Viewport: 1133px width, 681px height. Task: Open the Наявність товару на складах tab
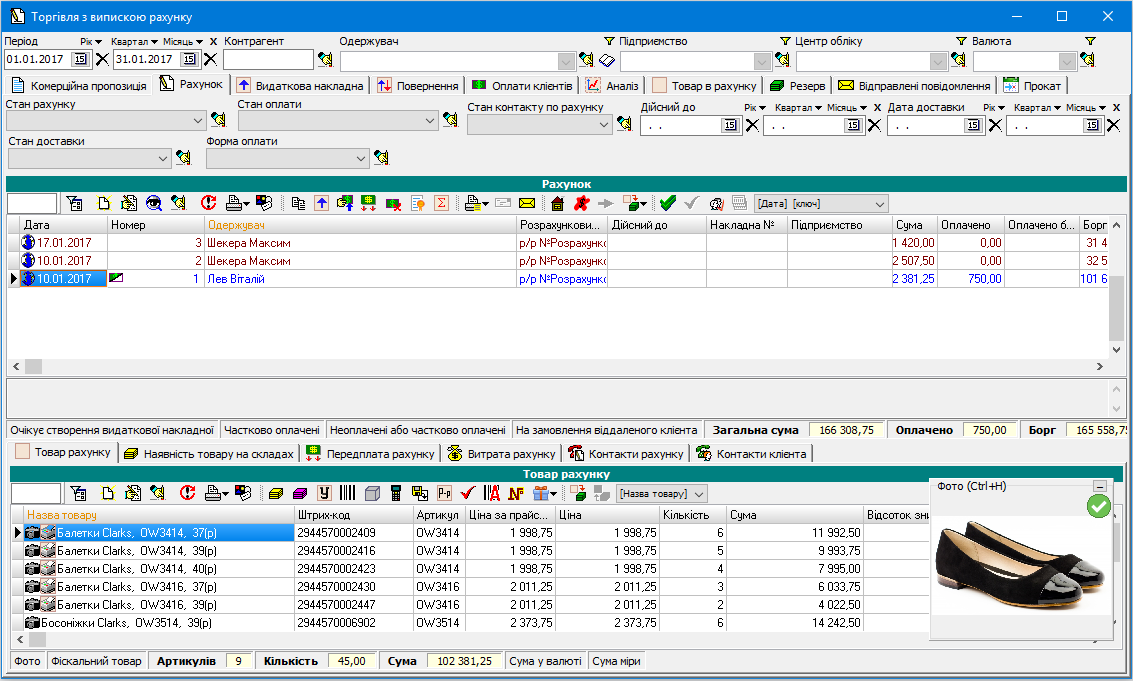(209, 454)
